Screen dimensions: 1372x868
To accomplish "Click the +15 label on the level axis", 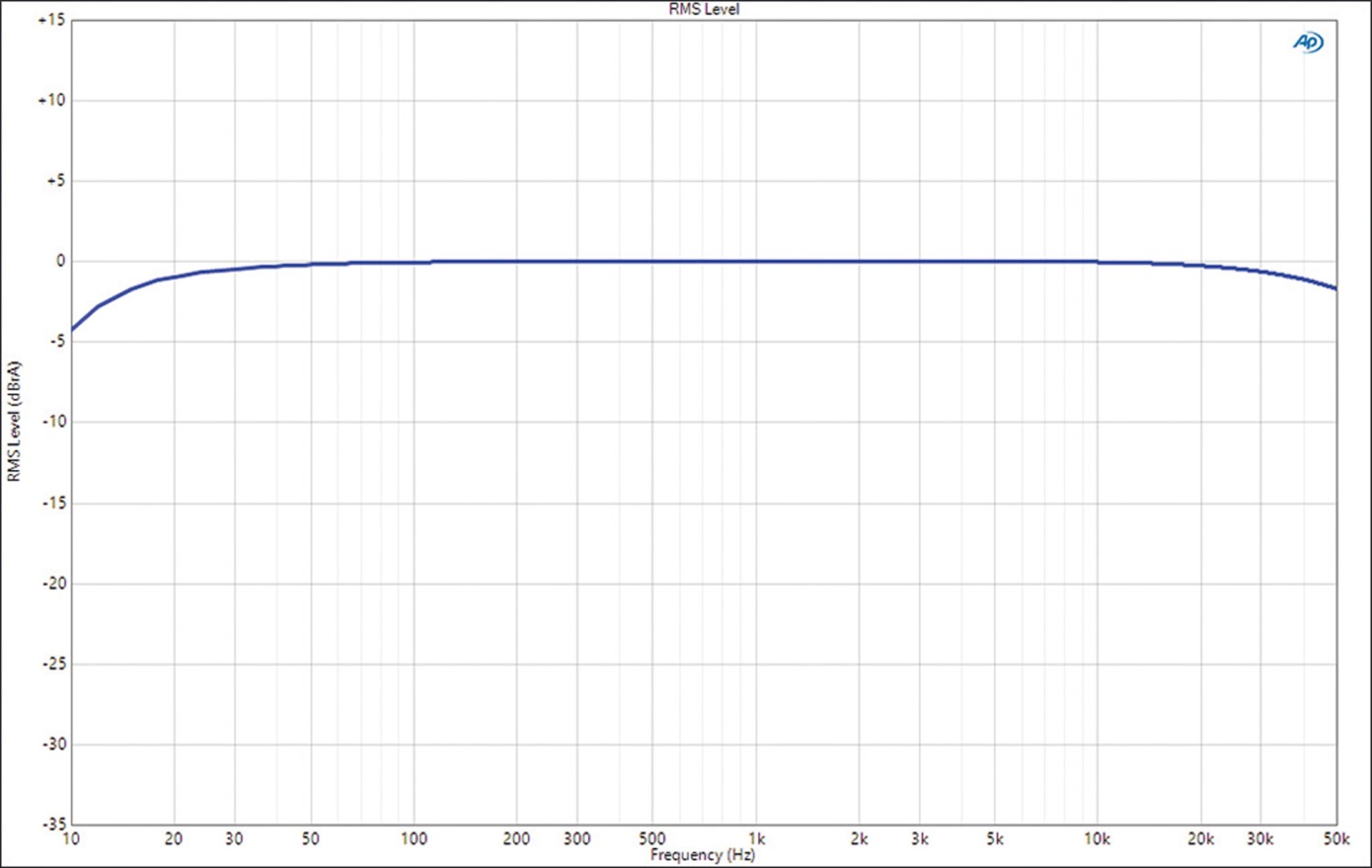I will (51, 20).
